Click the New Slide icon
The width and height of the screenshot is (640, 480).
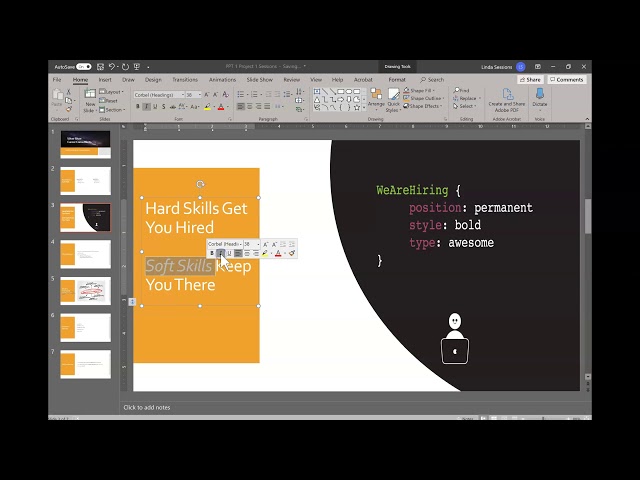[x=90, y=93]
